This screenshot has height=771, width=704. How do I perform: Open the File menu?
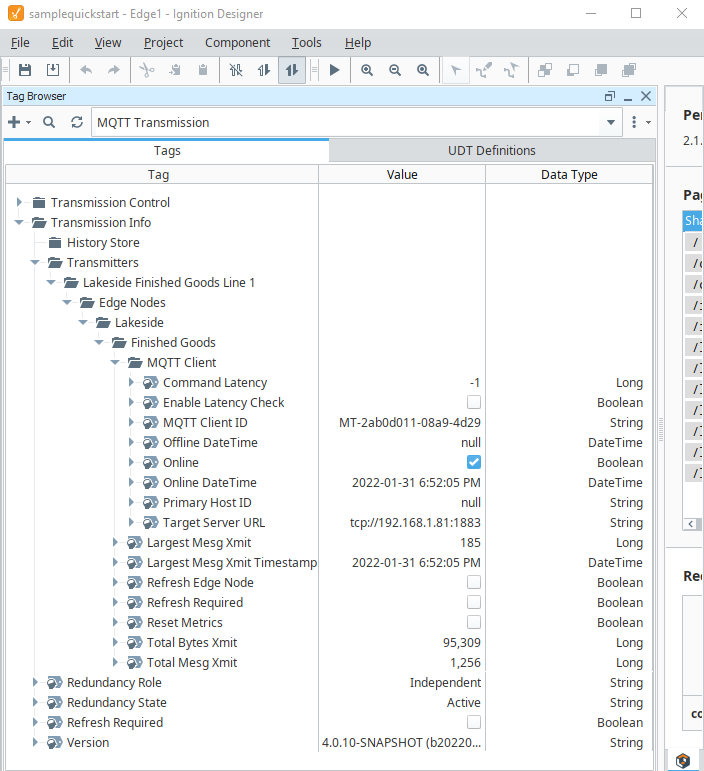[x=20, y=43]
